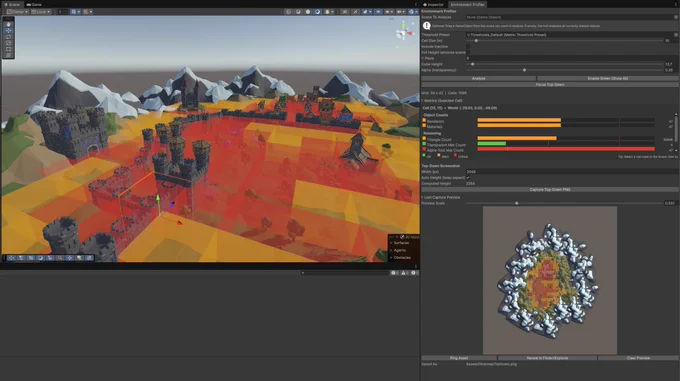
Task: Enable the Full Height checkbox
Action: coord(468,52)
